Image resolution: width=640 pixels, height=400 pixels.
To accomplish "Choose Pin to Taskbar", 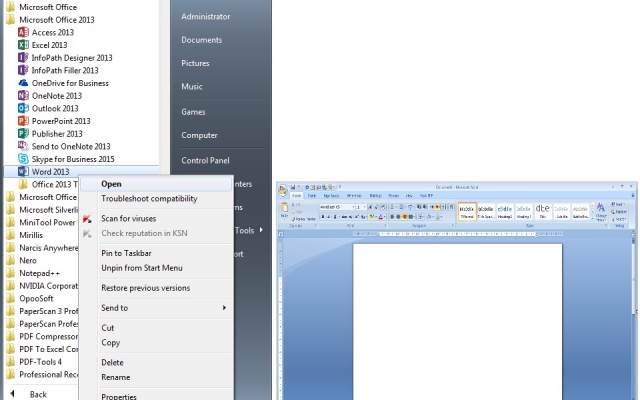I will tap(127, 253).
